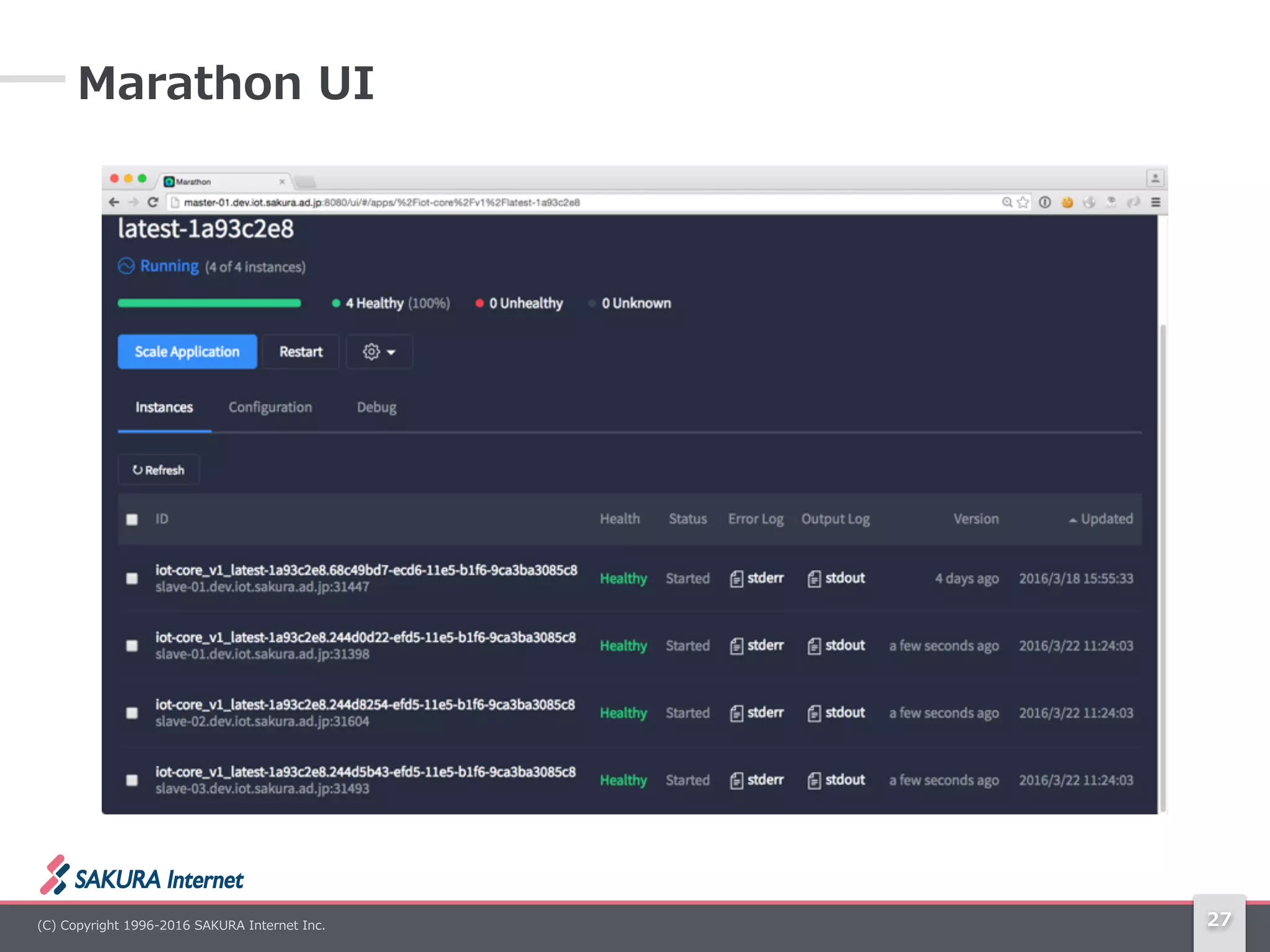Open stderr log for slave-02 port 31604
The width and height of the screenshot is (1270, 952).
[x=757, y=713]
